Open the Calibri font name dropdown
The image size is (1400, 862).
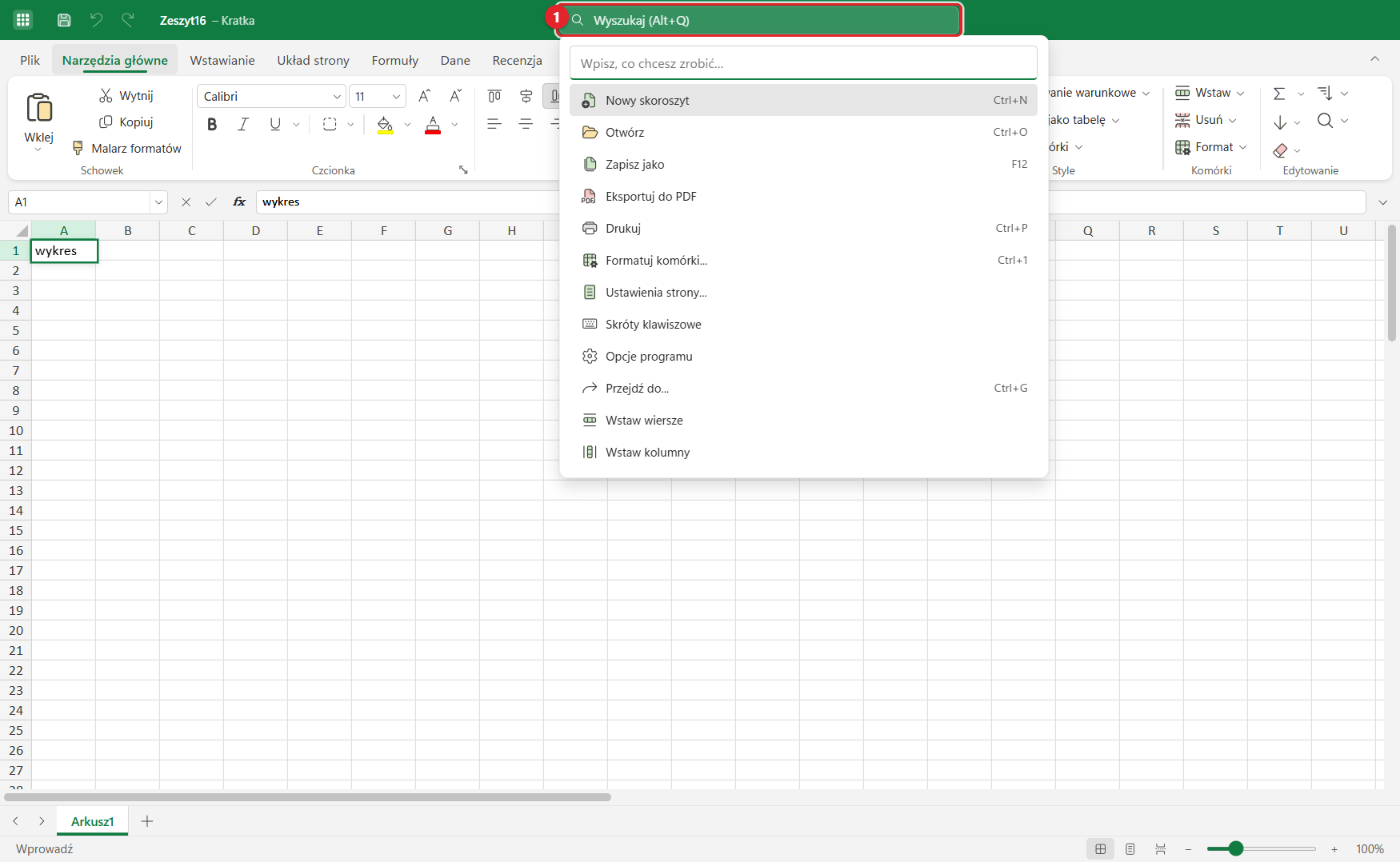(x=337, y=97)
